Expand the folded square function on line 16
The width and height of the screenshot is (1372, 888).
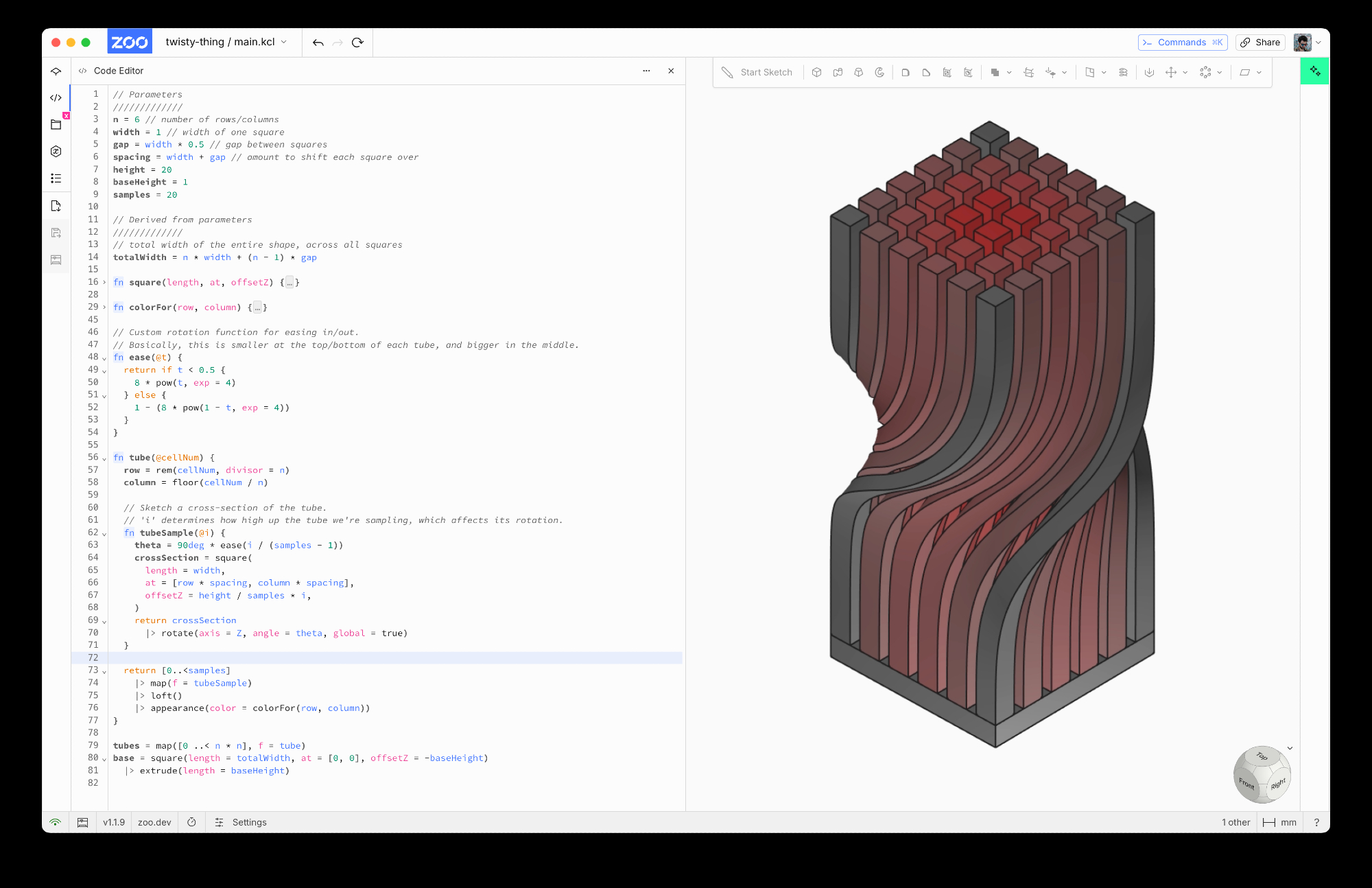104,282
